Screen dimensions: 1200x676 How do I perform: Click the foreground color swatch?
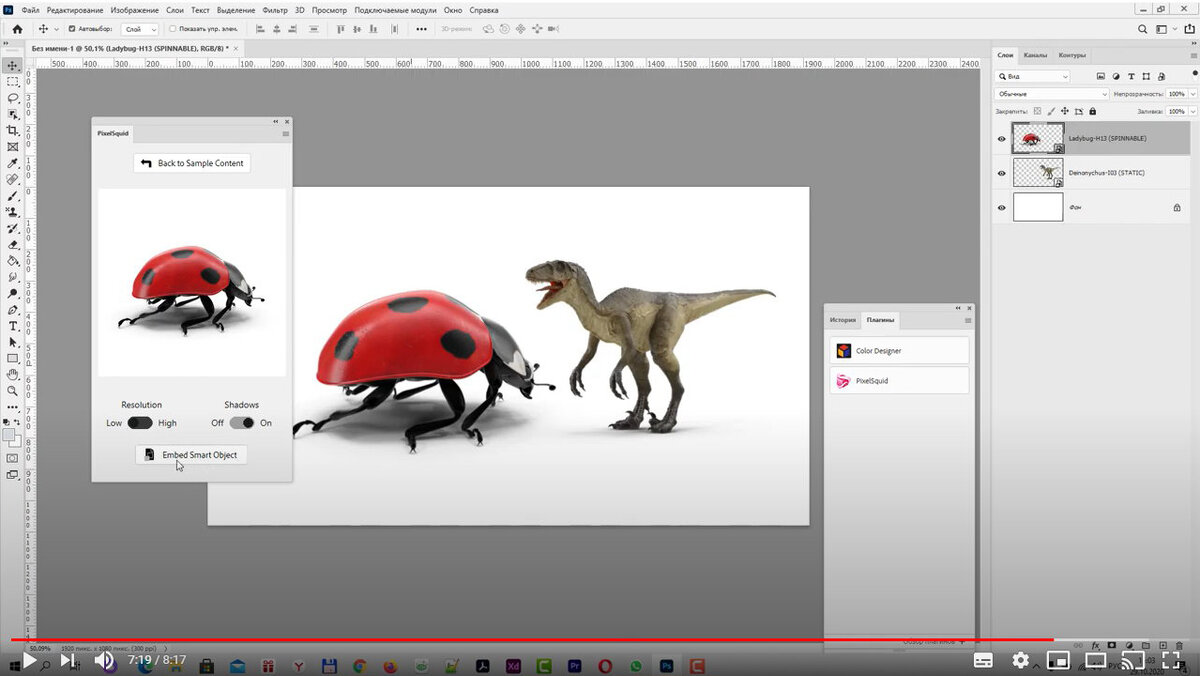click(10, 435)
